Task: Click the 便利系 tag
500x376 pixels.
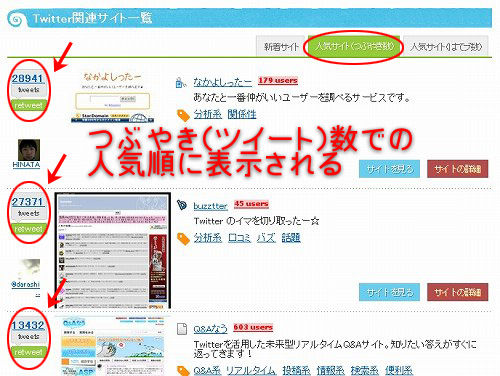Action: (x=399, y=370)
